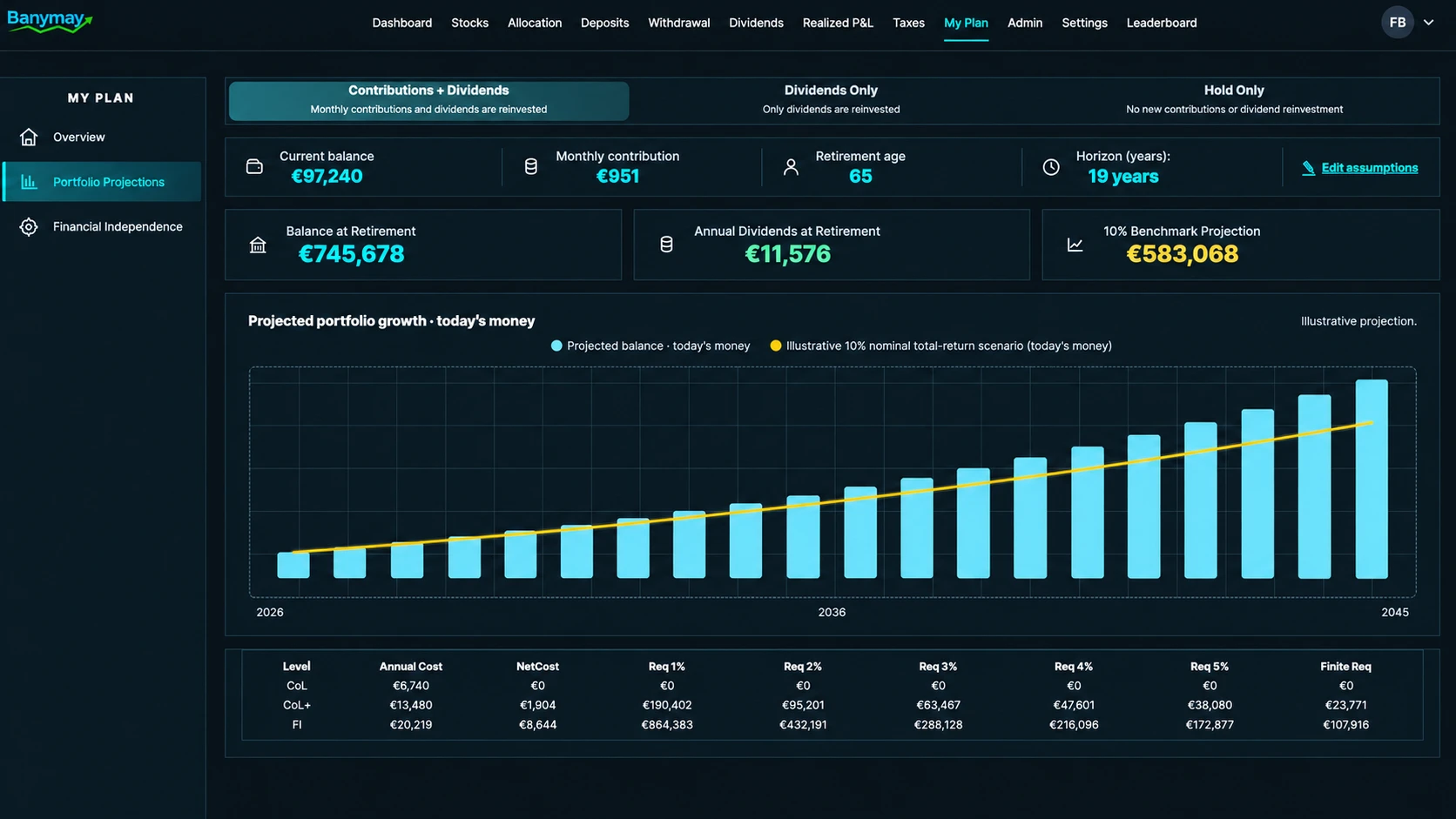
Task: Expand the user account dropdown chevron
Action: 1428,23
